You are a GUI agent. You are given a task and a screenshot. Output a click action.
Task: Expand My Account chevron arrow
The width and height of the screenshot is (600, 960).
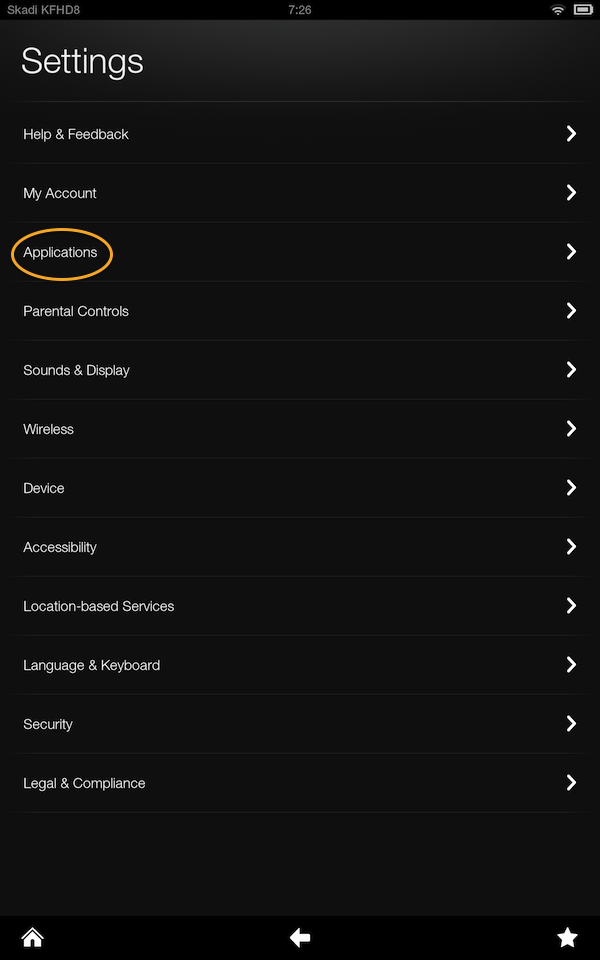571,193
